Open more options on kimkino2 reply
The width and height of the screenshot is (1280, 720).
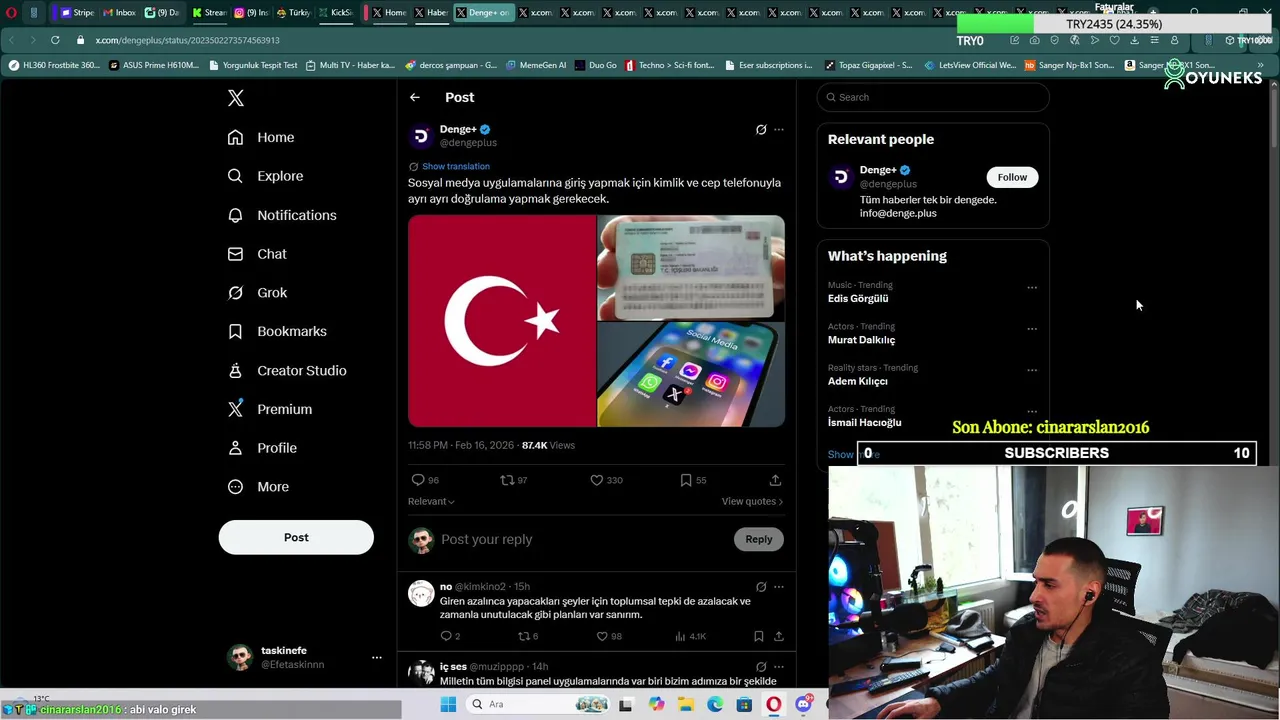779,587
